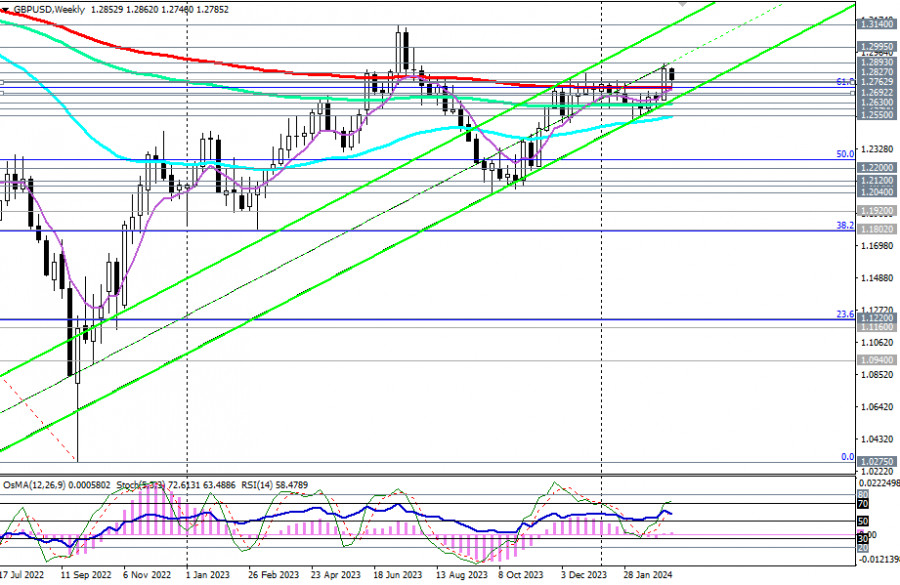Click the 18 Jun 2023 date label
The image size is (900, 585).
[398, 575]
